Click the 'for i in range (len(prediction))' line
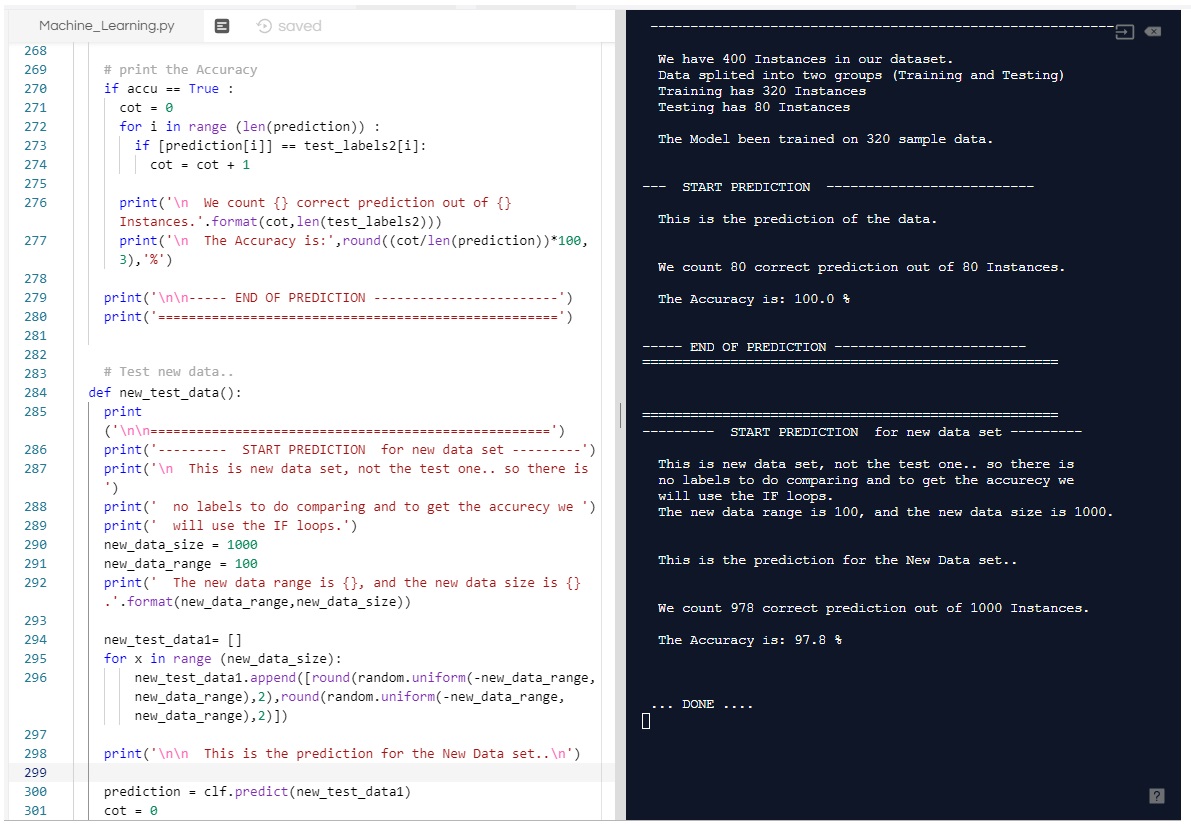1191x826 pixels. pos(249,127)
